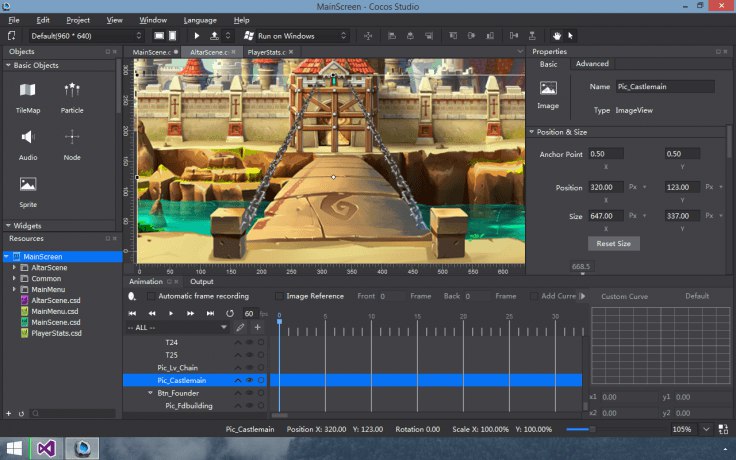Viewport: 736px width, 460px height.
Task: Toggle lock circle of T25 row
Action: click(261, 355)
